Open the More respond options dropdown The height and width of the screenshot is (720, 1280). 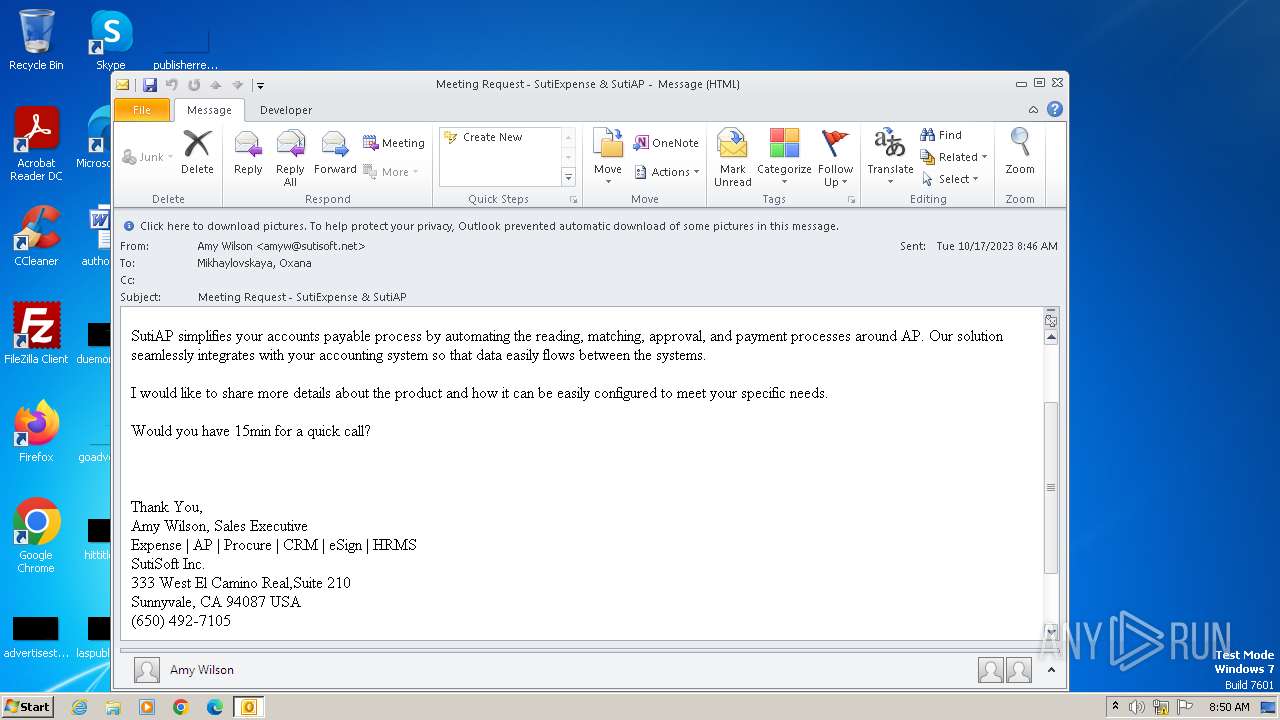(391, 172)
